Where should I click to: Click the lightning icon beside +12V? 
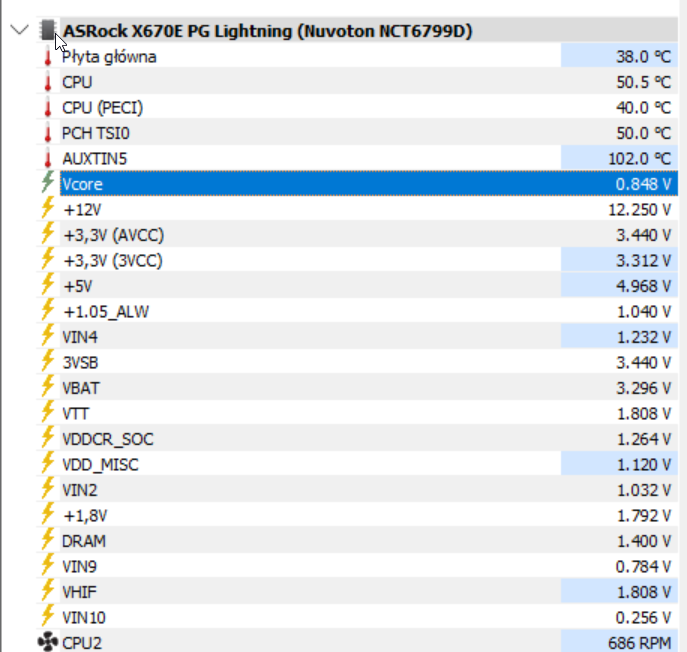[x=47, y=210]
